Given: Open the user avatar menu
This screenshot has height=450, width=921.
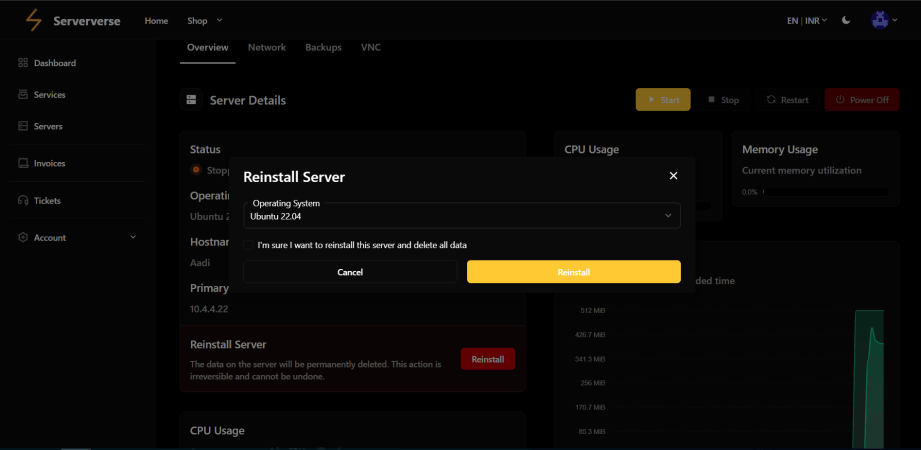Looking at the screenshot, I should tap(879, 21).
